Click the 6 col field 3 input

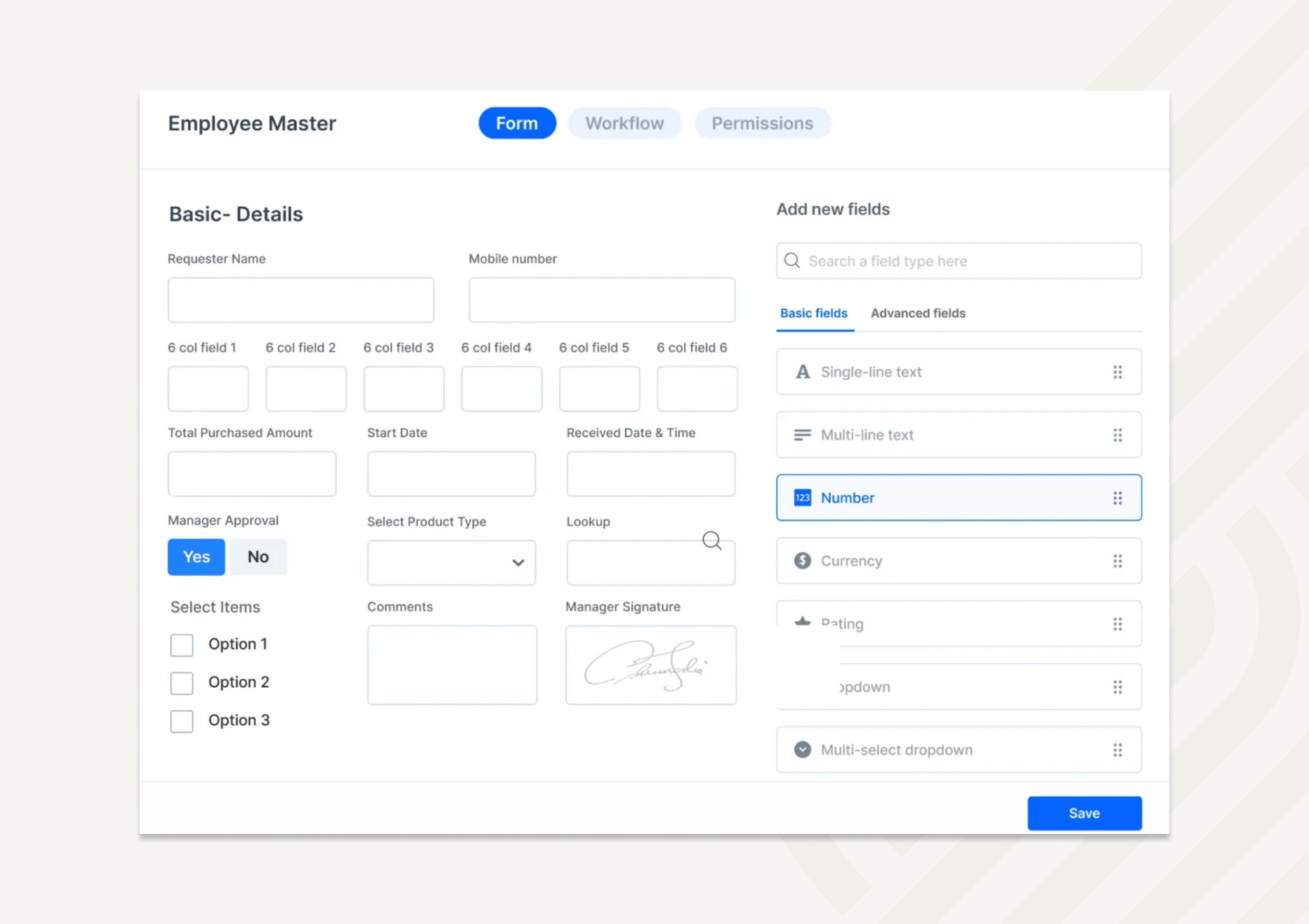click(403, 389)
